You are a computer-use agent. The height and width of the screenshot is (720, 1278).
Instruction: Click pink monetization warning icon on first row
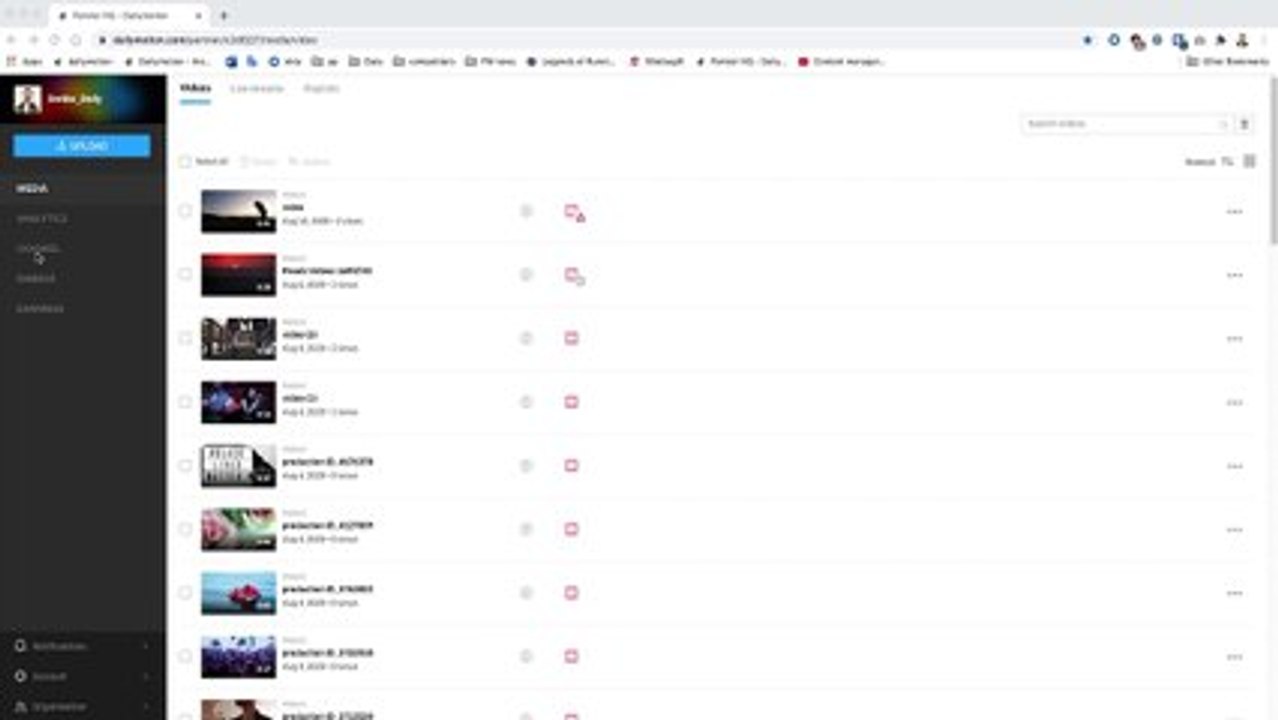click(x=574, y=212)
